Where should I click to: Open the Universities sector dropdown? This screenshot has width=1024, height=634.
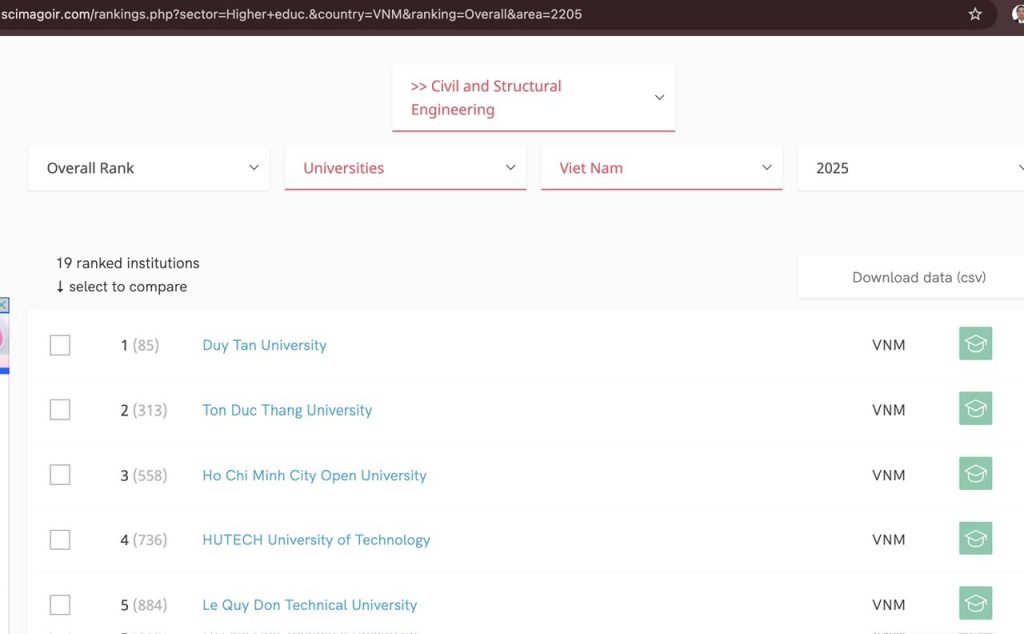click(406, 168)
